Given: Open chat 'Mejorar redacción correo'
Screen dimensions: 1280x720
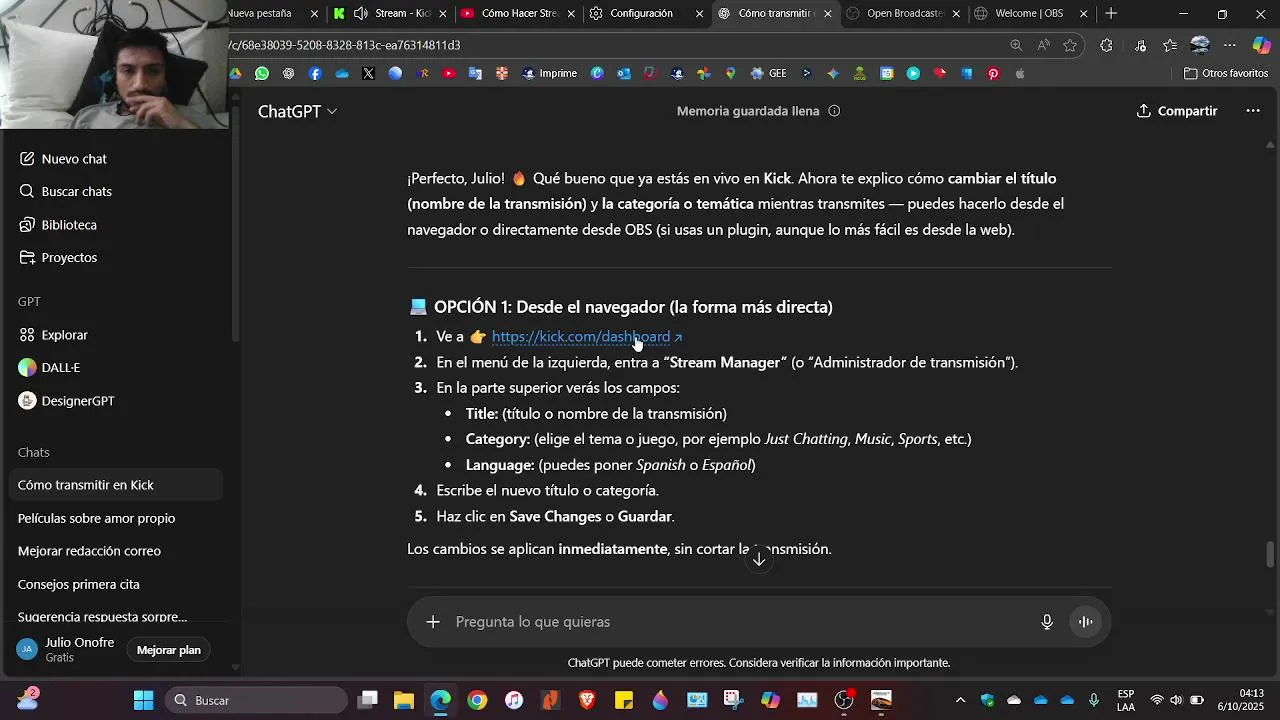Looking at the screenshot, I should click(x=116, y=551).
